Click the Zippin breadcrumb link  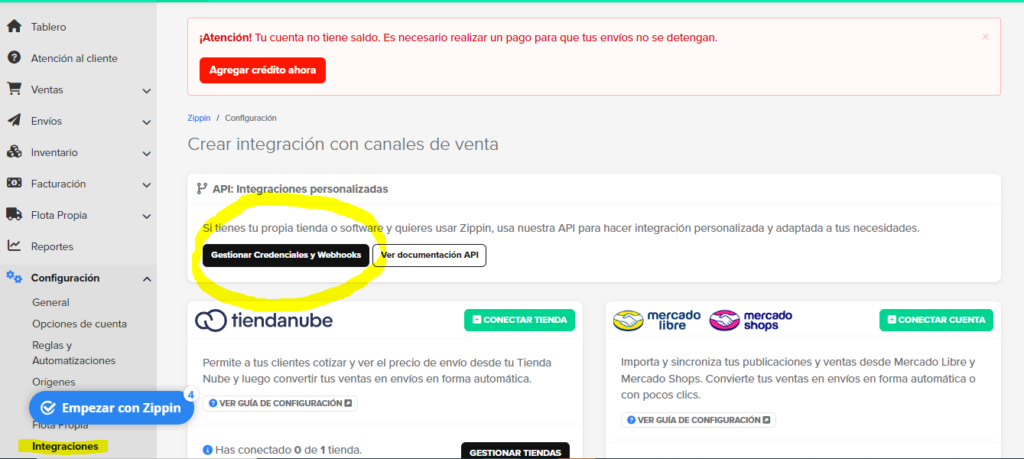pos(199,118)
